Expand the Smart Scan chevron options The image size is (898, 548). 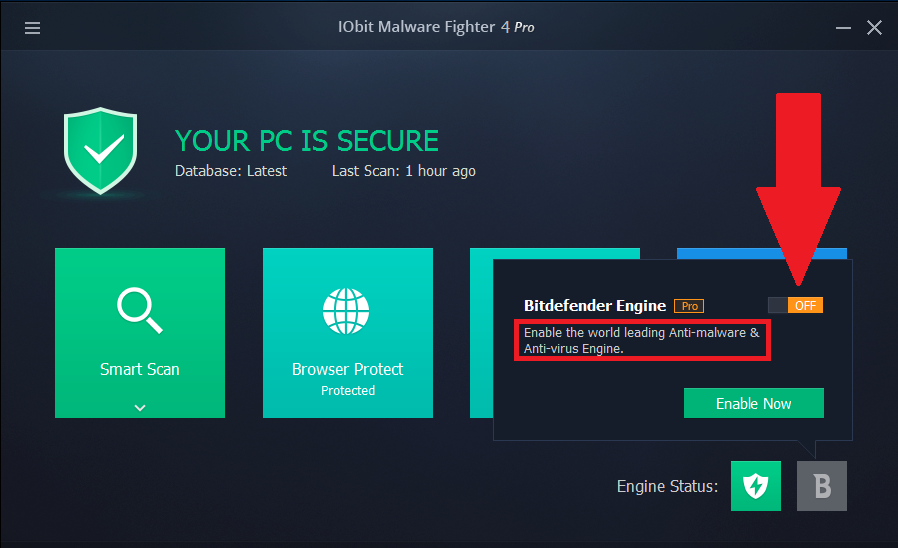[140, 408]
